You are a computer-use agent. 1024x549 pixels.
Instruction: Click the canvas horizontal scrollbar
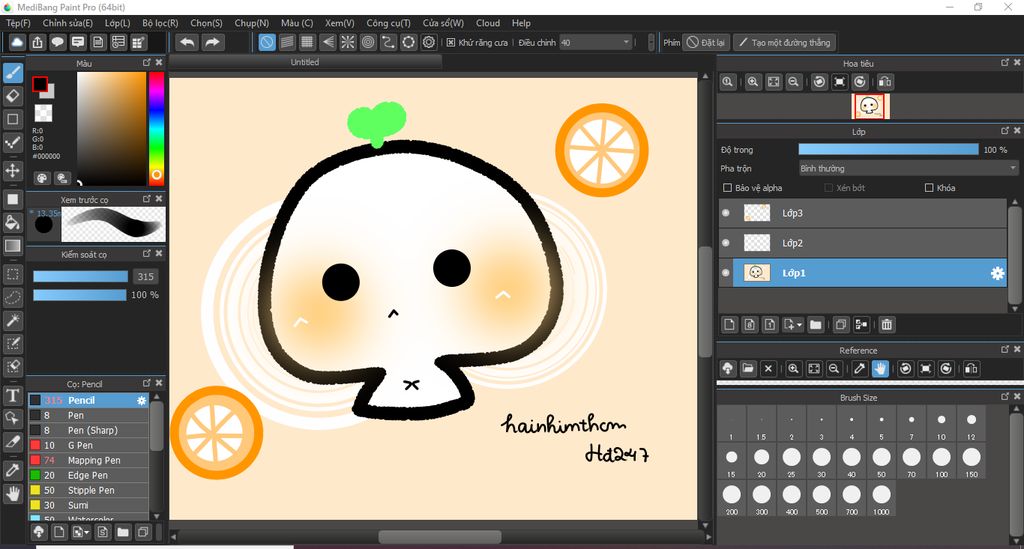coord(440,537)
